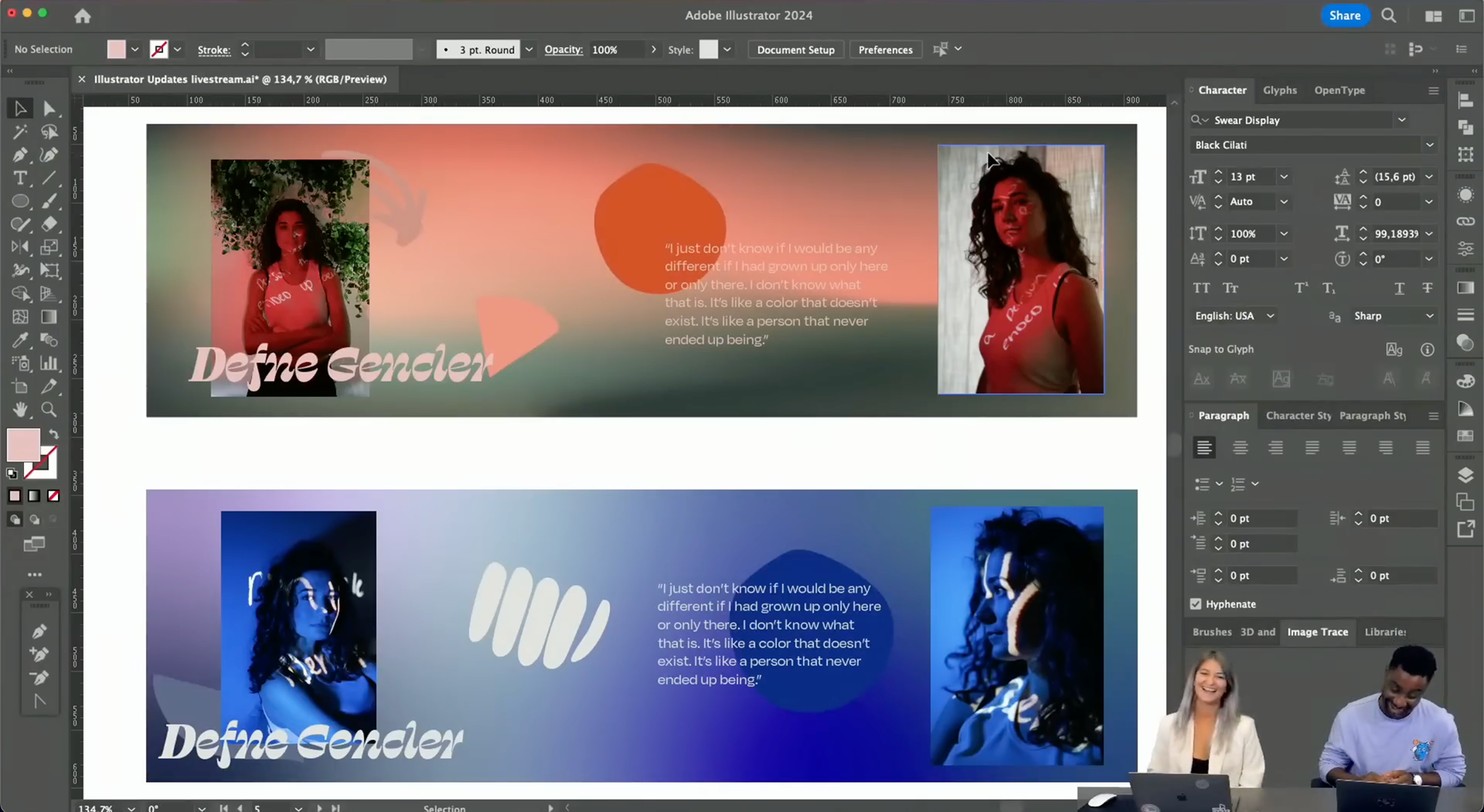Select the Gradient tool

(49, 317)
